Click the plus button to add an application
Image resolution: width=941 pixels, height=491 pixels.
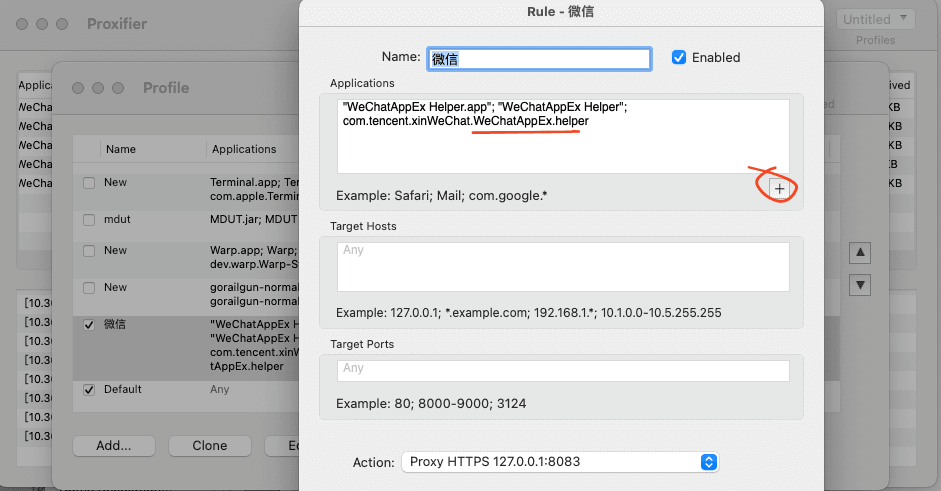coord(779,189)
